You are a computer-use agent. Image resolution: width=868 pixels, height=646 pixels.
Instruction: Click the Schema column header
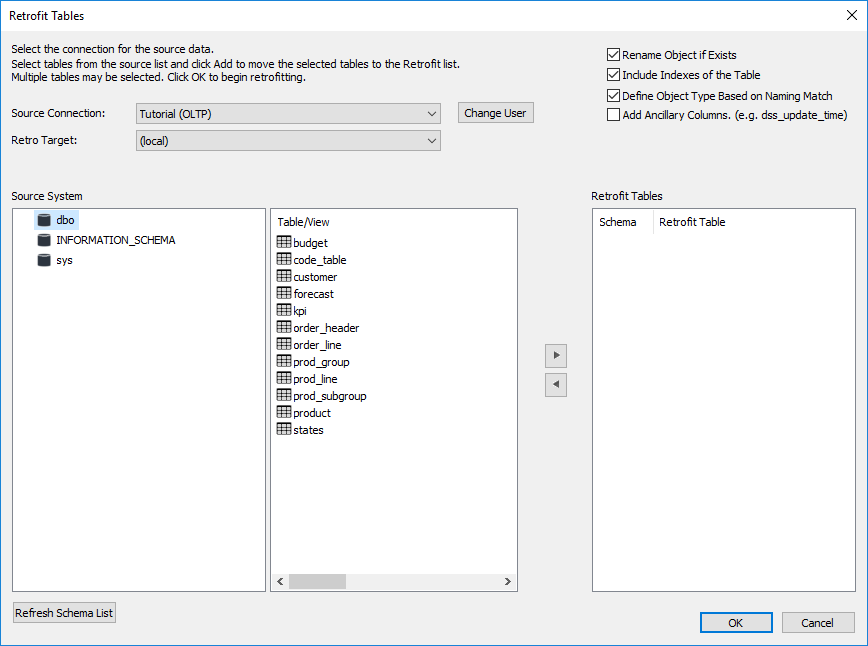(617, 222)
